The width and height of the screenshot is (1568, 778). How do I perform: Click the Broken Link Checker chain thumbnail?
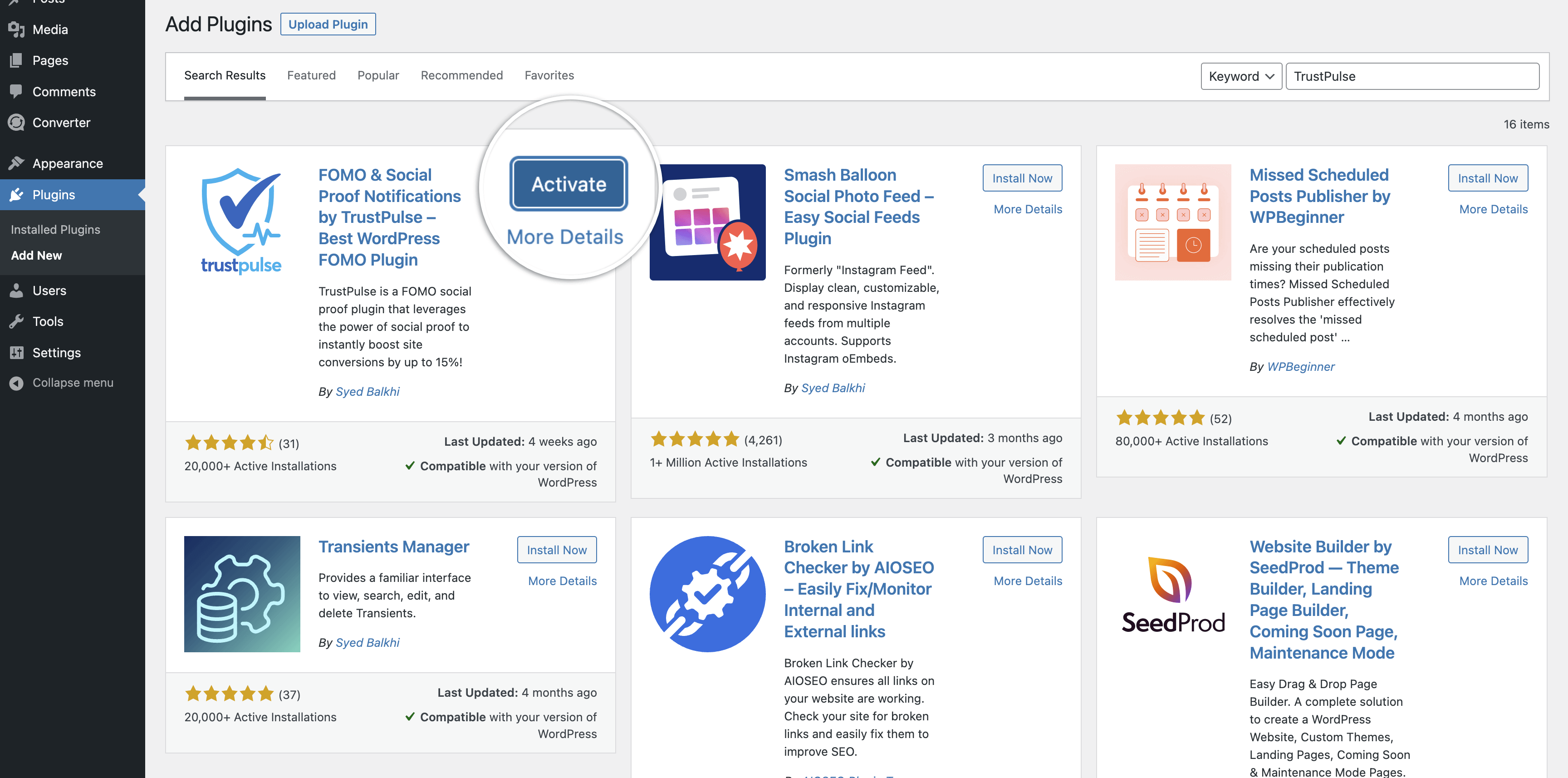click(x=707, y=594)
